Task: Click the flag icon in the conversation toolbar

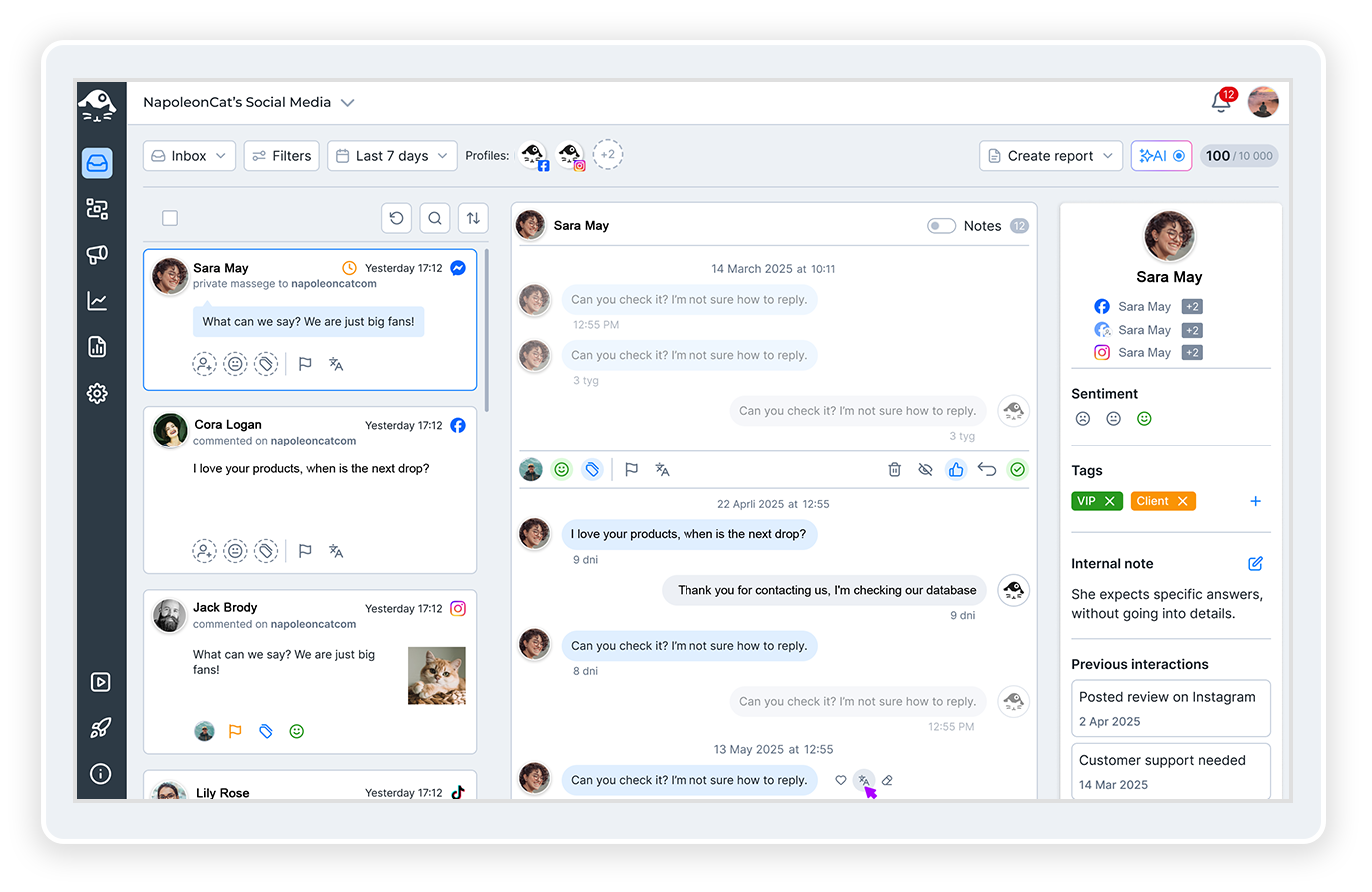Action: click(631, 469)
